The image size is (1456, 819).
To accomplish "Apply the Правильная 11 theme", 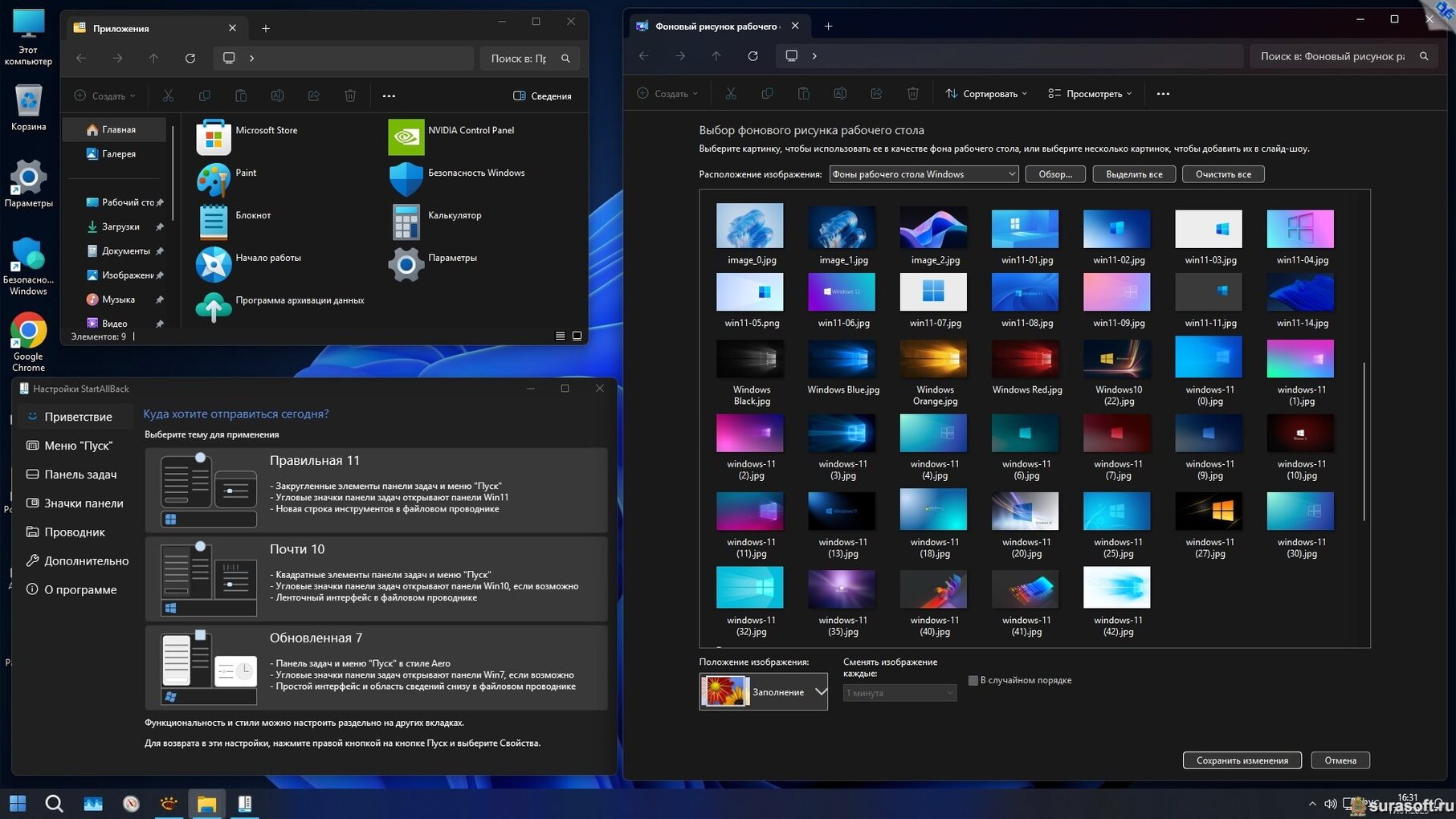I will (376, 490).
